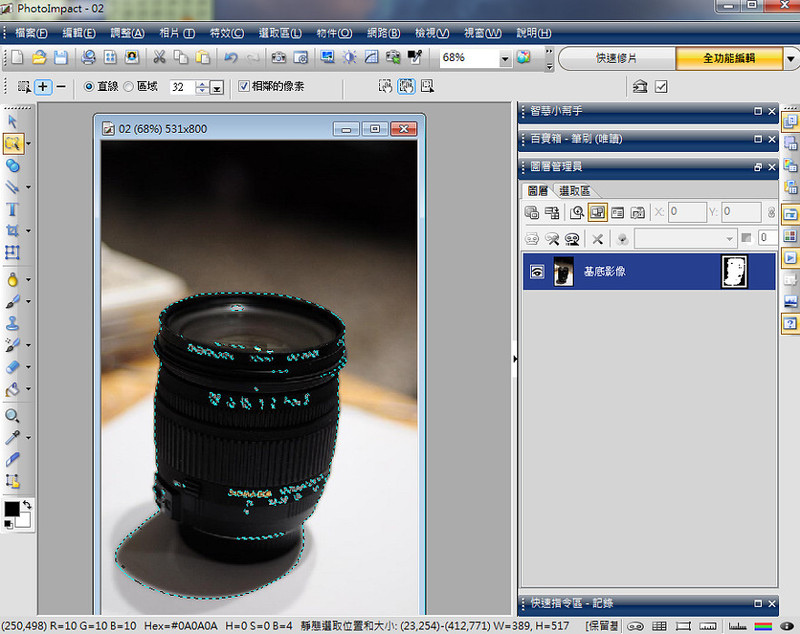
Task: Paste from the clipboard icon
Action: 203,57
